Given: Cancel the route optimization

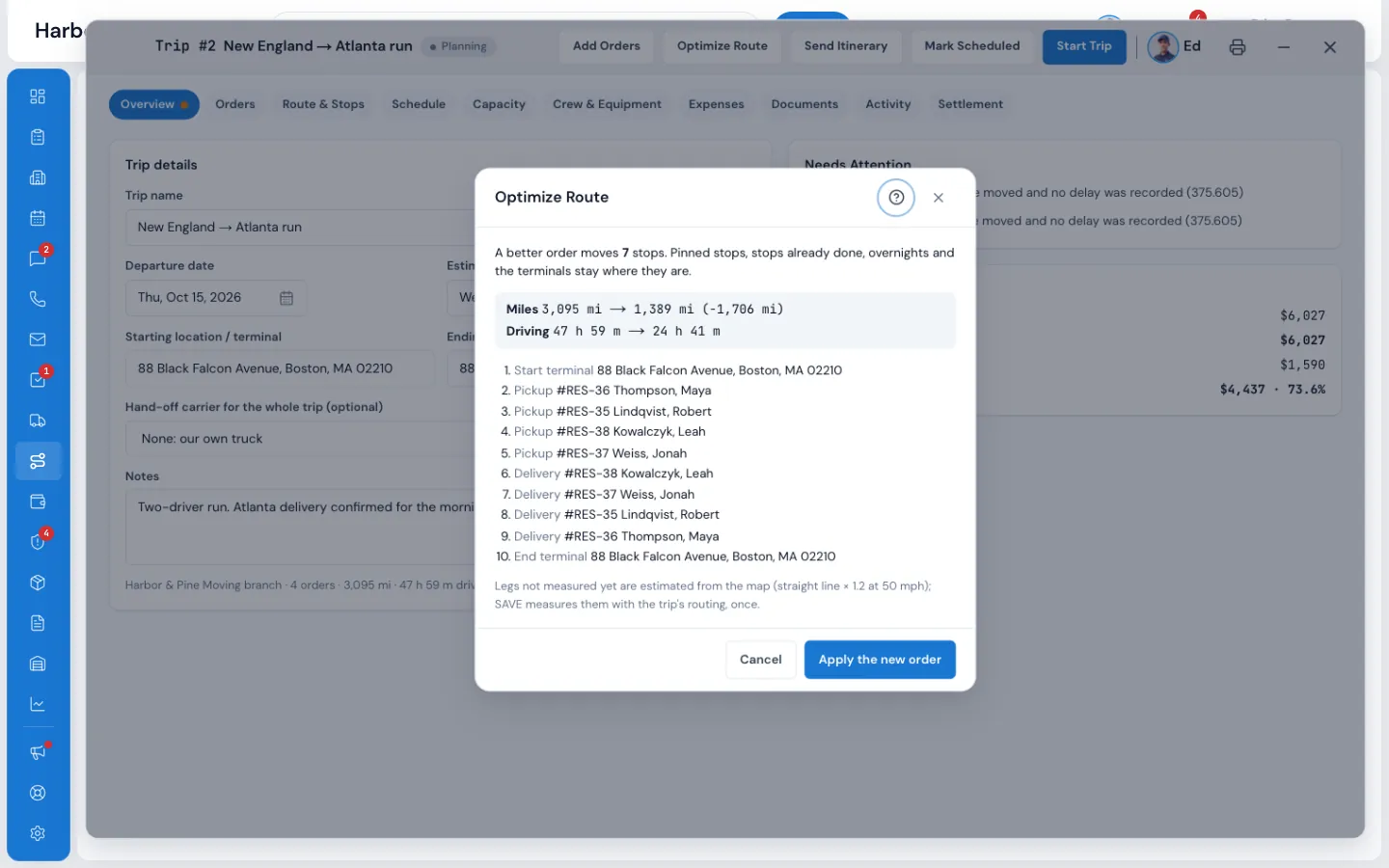Looking at the screenshot, I should click(760, 660).
